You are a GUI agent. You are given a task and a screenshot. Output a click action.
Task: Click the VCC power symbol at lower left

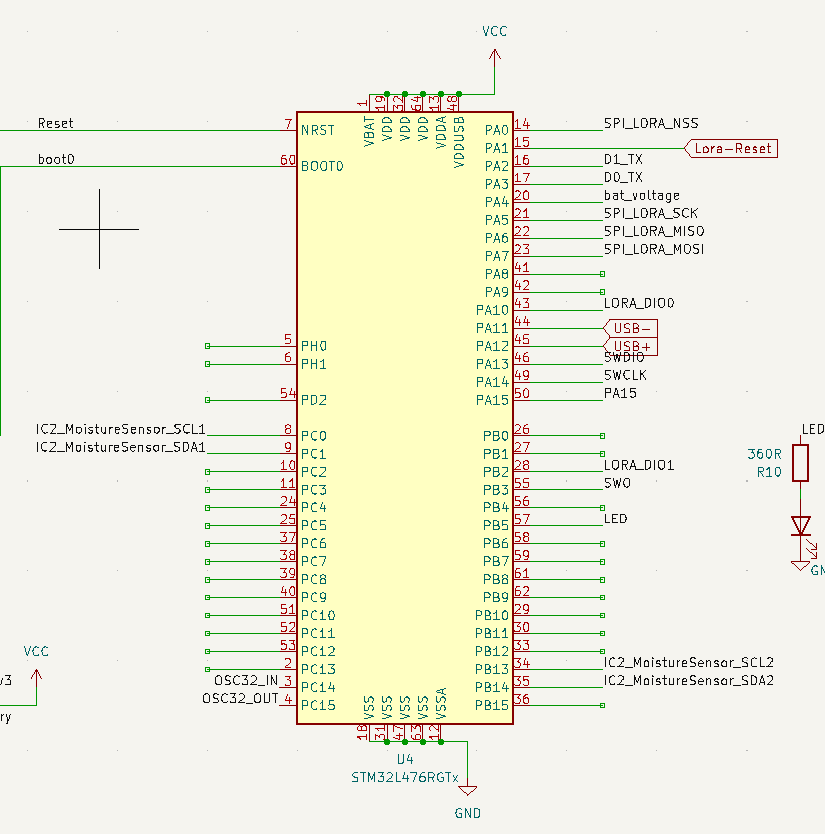tap(36, 677)
